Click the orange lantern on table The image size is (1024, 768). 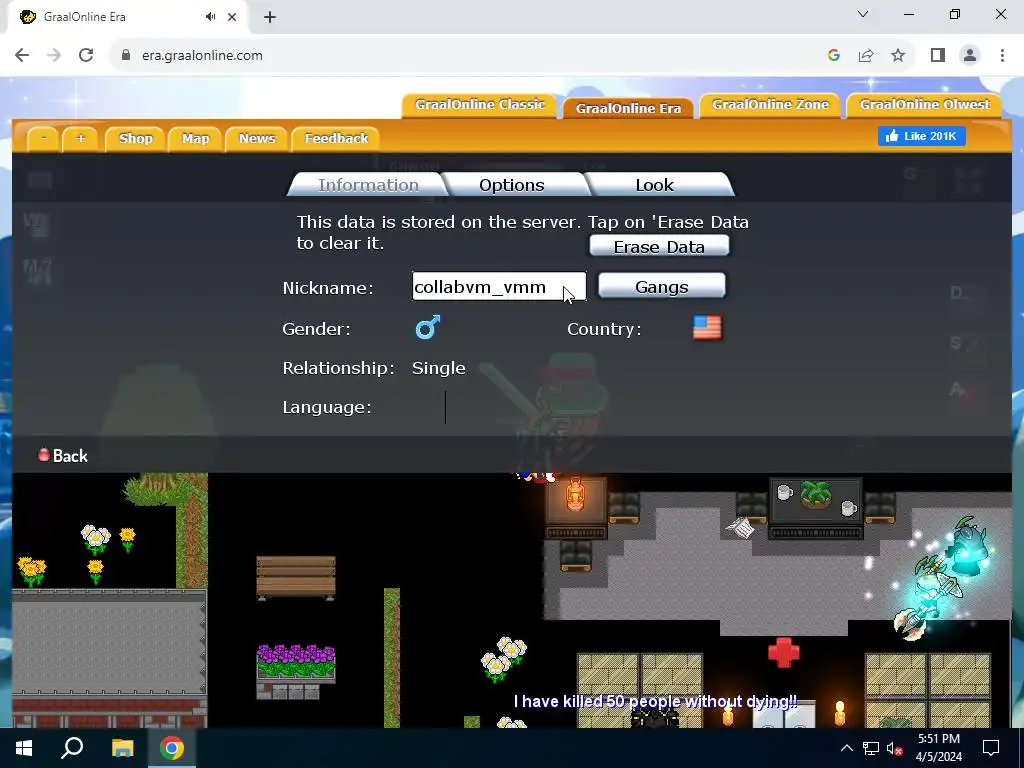point(575,493)
